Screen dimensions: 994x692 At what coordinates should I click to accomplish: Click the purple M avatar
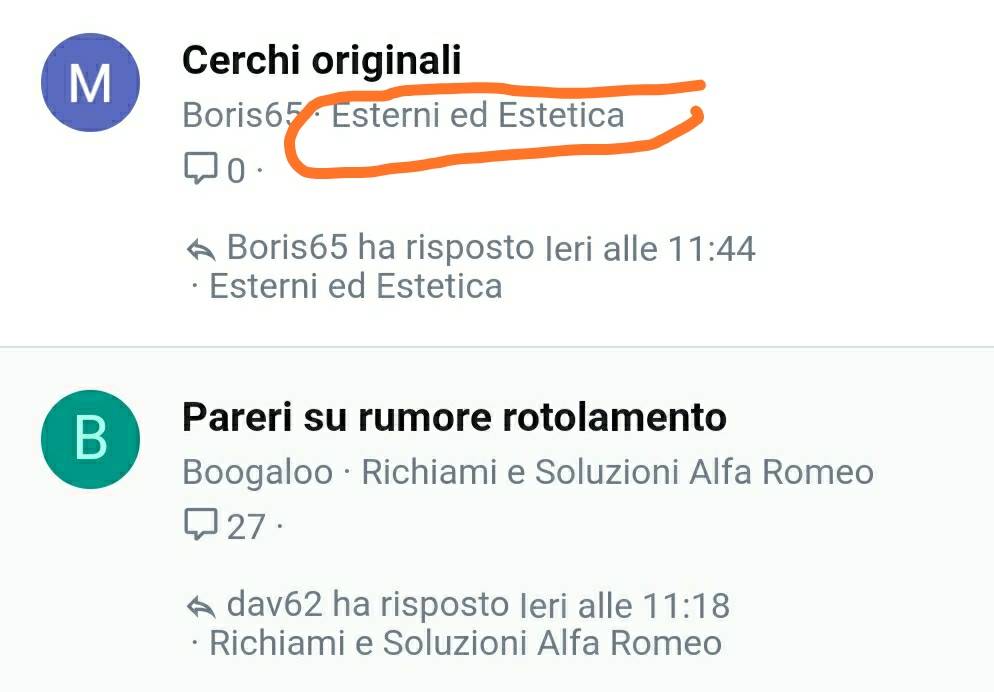point(90,82)
